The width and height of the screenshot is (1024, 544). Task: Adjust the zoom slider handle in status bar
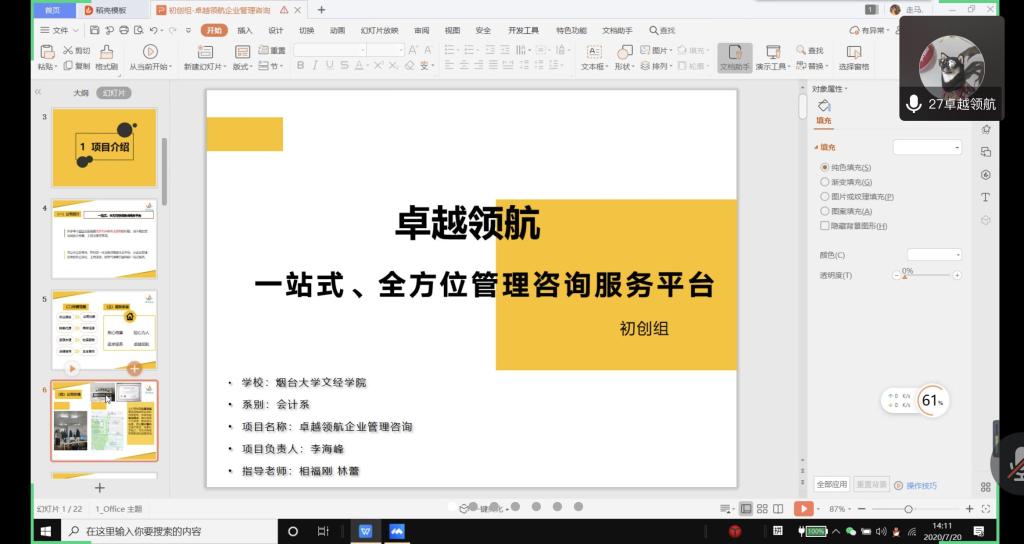click(908, 509)
